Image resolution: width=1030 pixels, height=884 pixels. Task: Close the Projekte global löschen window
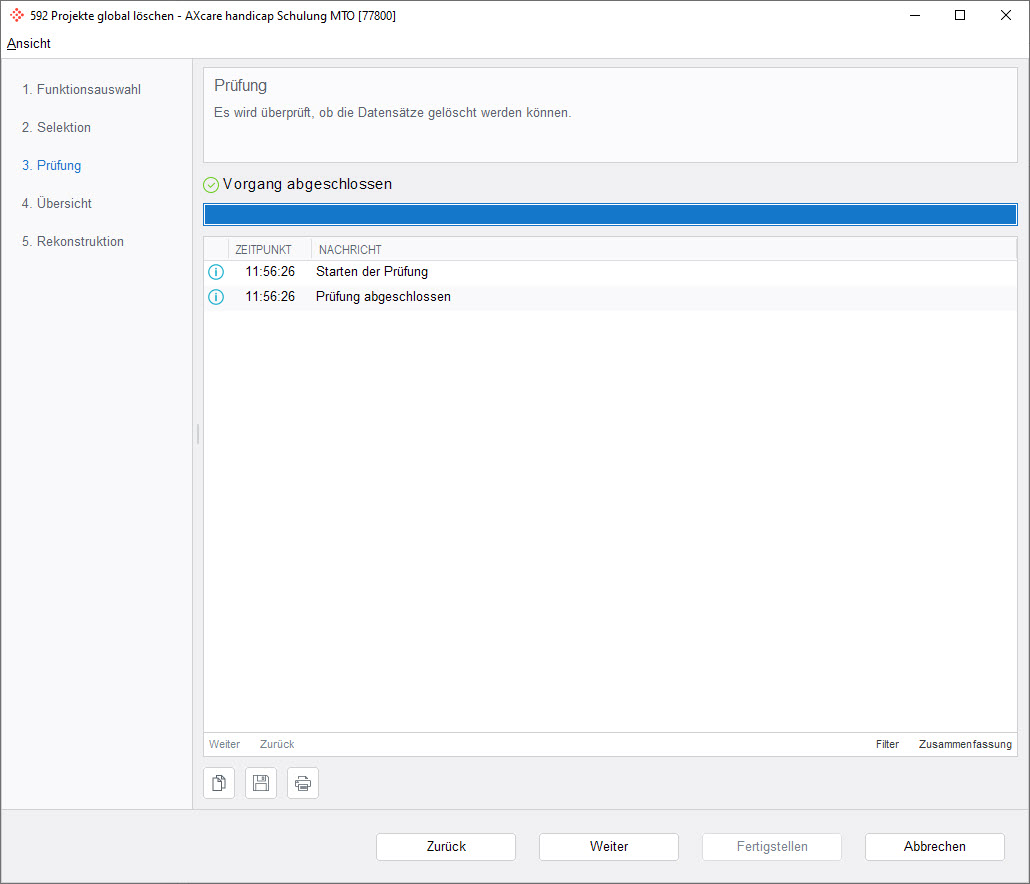(x=1006, y=15)
